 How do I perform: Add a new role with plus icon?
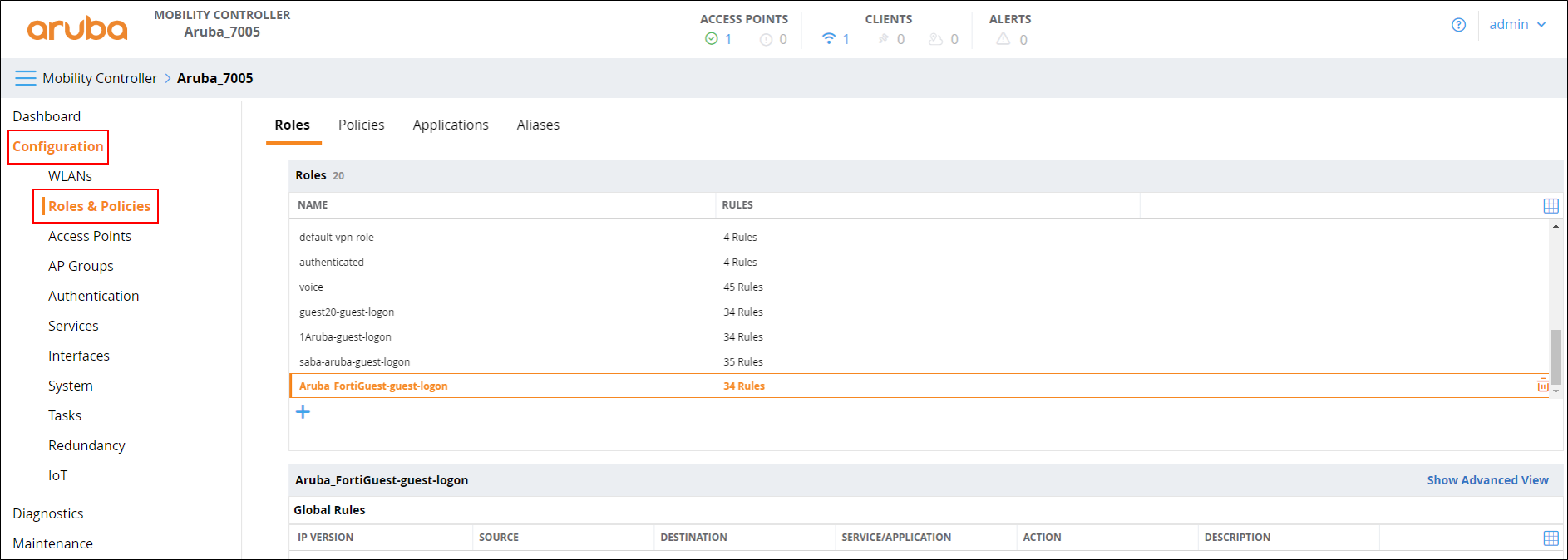303,412
